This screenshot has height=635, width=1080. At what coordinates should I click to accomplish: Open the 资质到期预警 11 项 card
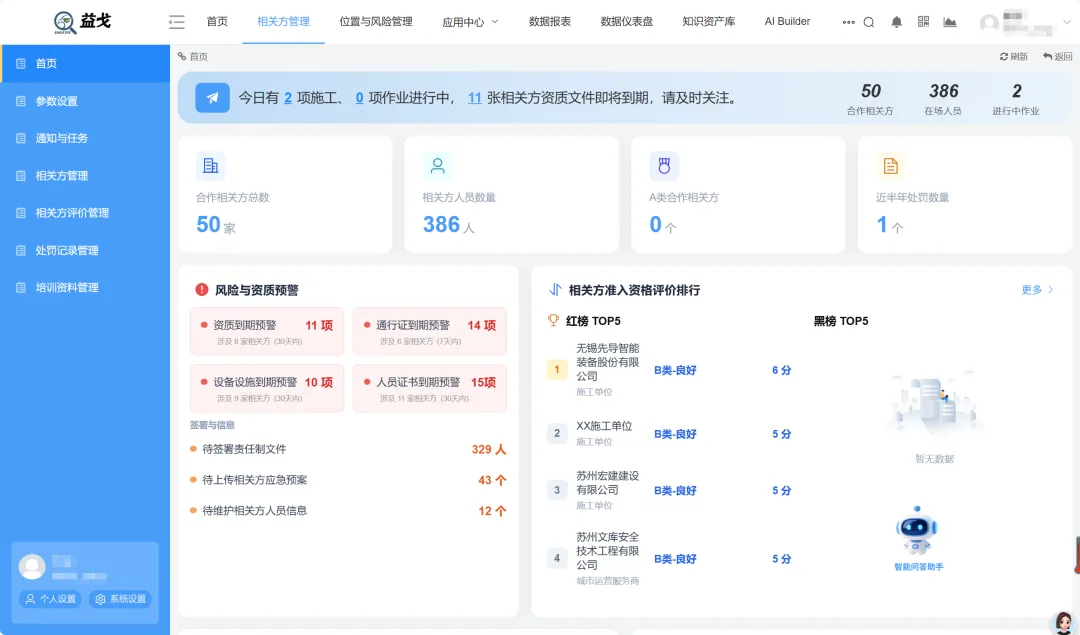(267, 331)
